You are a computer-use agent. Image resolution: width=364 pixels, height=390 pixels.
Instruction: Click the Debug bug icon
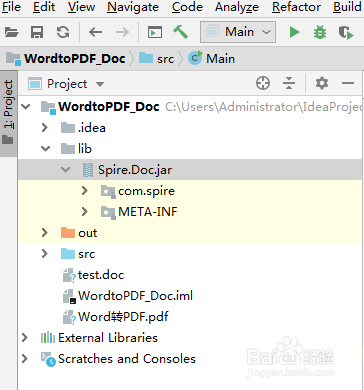pos(320,32)
